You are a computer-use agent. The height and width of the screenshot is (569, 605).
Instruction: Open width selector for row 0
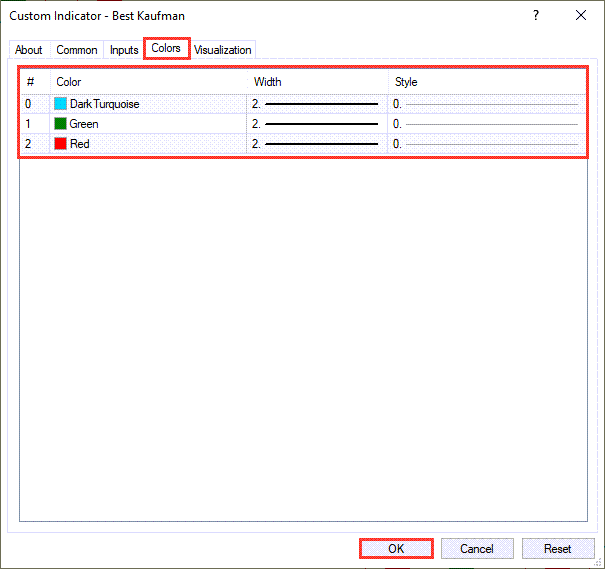[317, 104]
